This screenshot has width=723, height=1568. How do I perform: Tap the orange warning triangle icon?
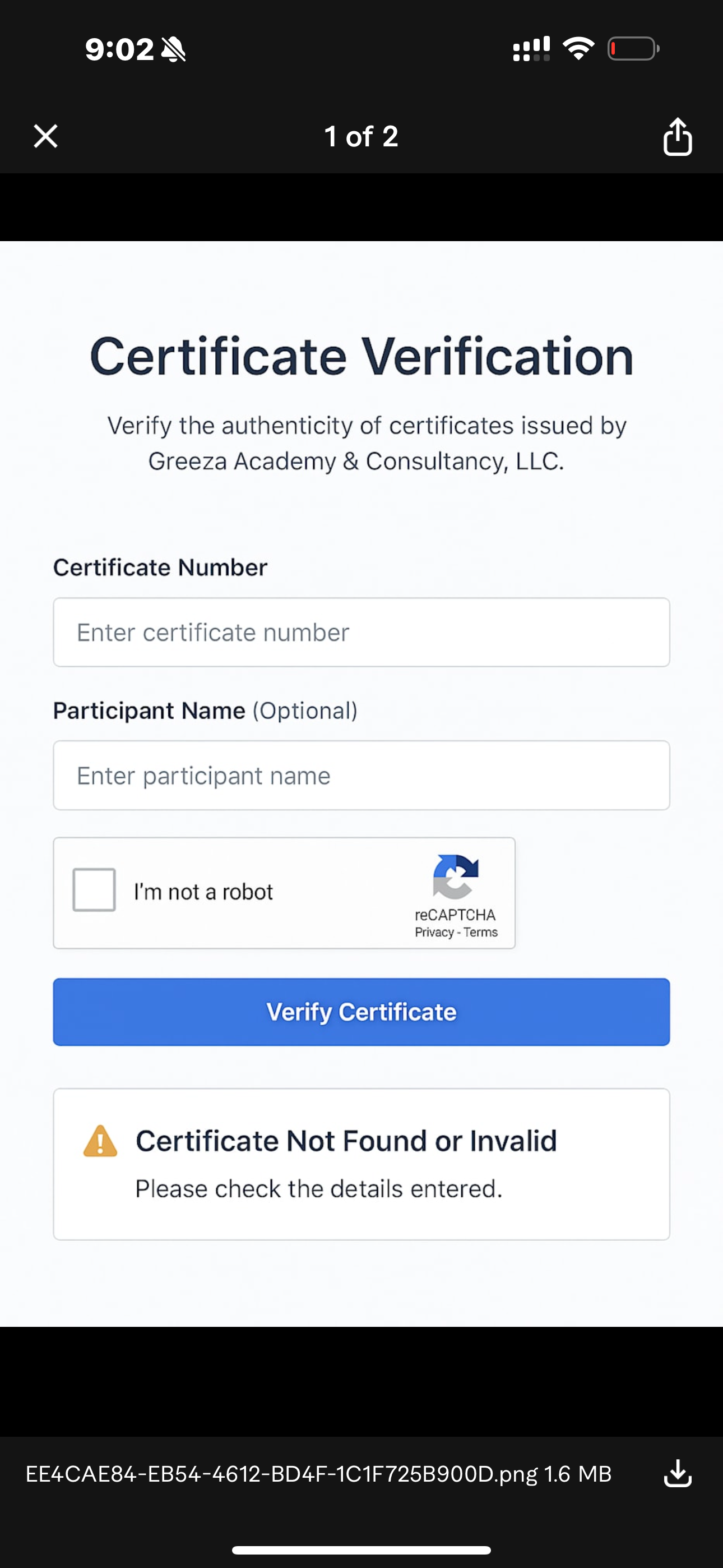point(100,1141)
